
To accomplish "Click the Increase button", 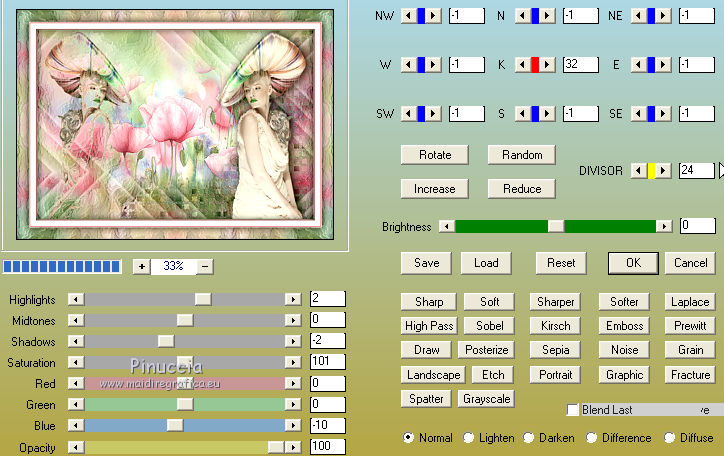I will (x=434, y=189).
